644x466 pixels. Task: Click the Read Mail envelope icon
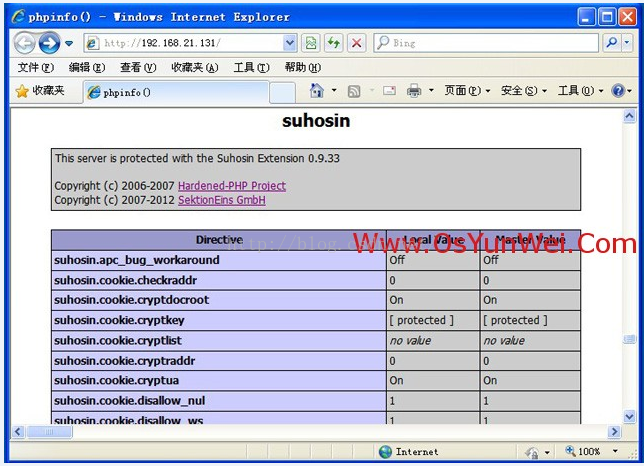point(389,91)
